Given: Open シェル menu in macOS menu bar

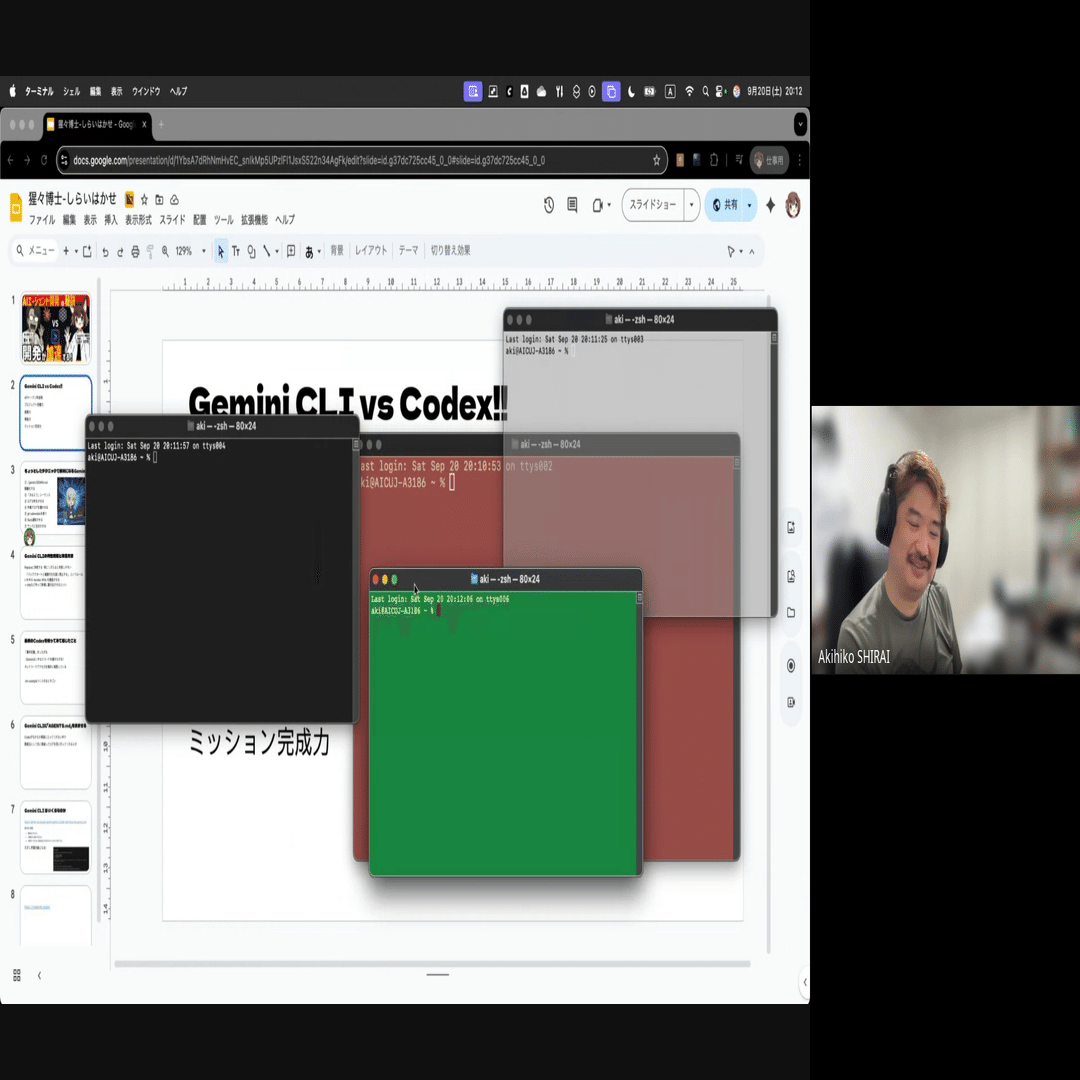Looking at the screenshot, I should tap(72, 92).
